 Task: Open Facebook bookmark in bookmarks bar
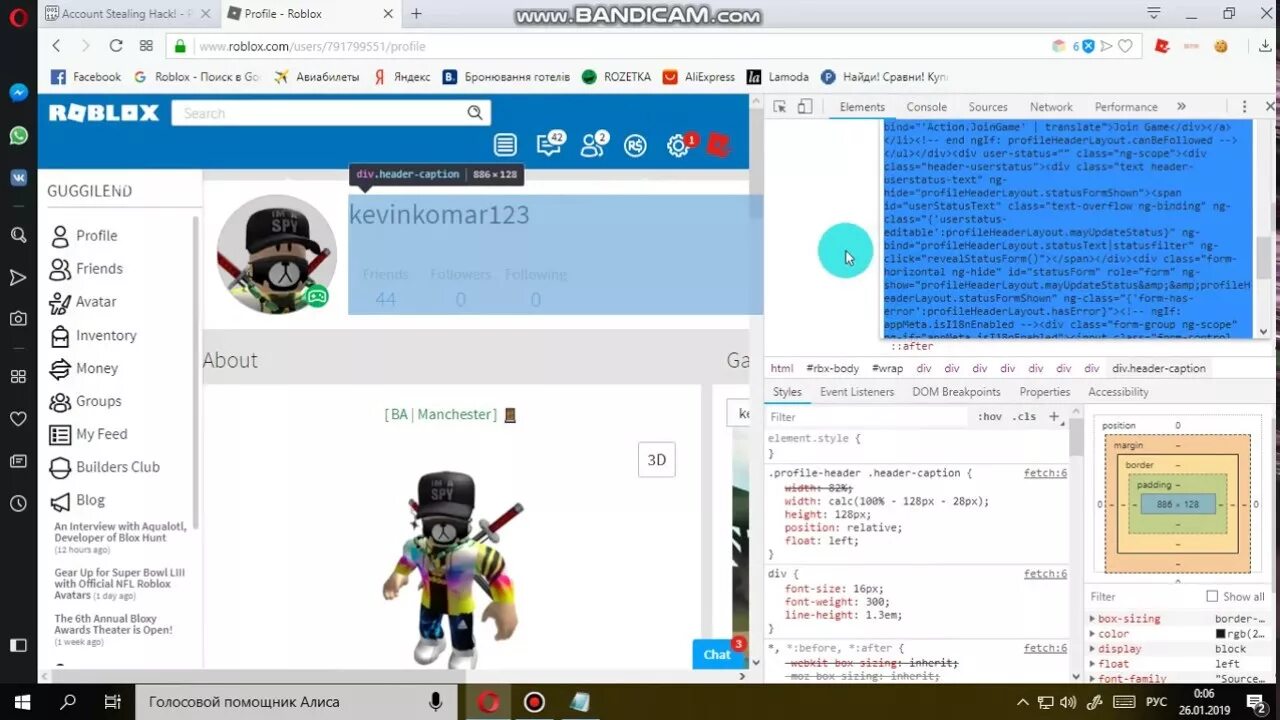pyautogui.click(x=86, y=77)
